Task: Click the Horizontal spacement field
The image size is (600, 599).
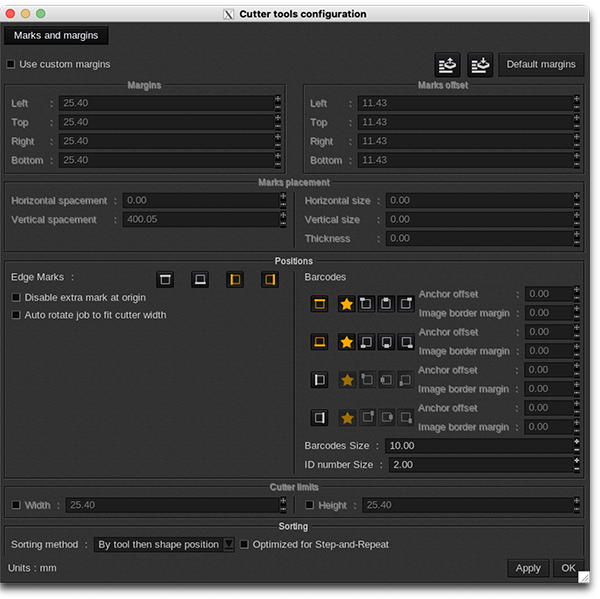Action: pos(201,201)
